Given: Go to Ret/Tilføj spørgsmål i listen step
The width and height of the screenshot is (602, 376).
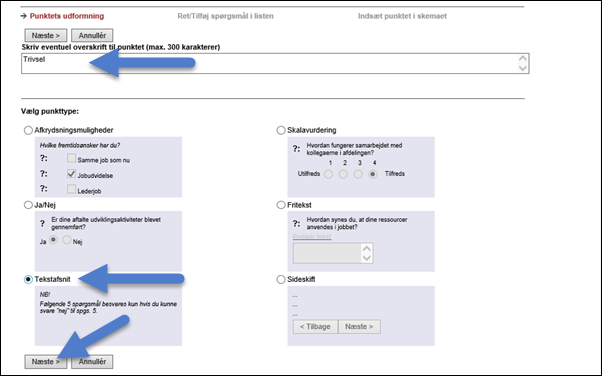Looking at the screenshot, I should [225, 16].
